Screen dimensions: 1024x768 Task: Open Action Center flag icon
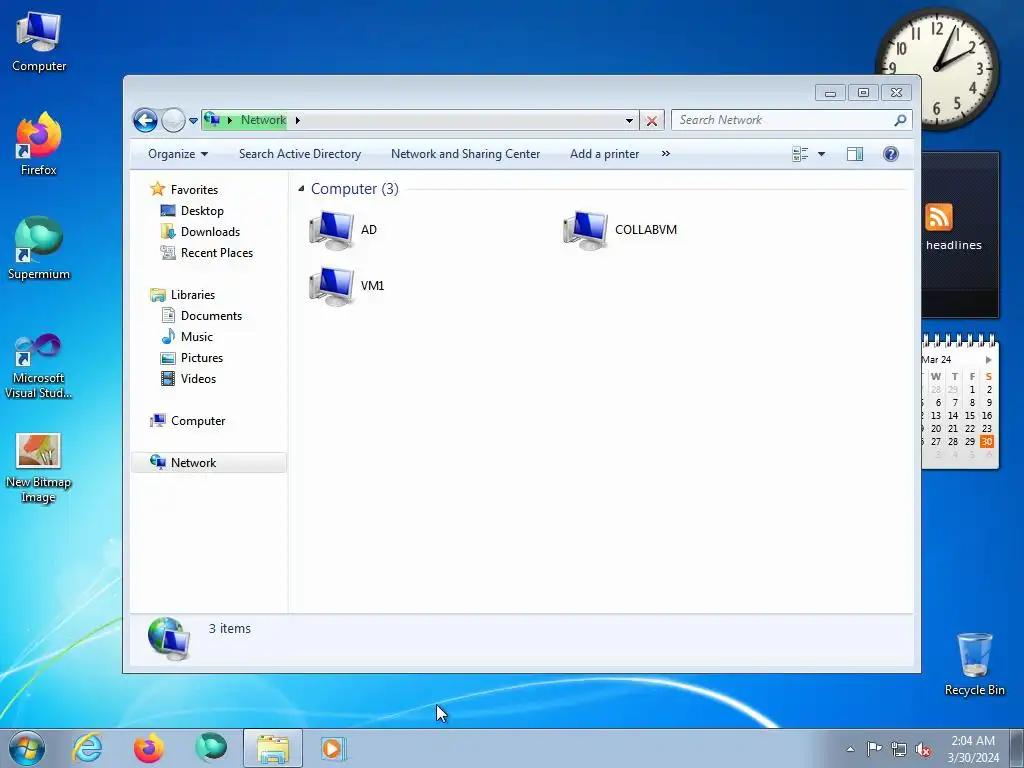click(x=874, y=749)
